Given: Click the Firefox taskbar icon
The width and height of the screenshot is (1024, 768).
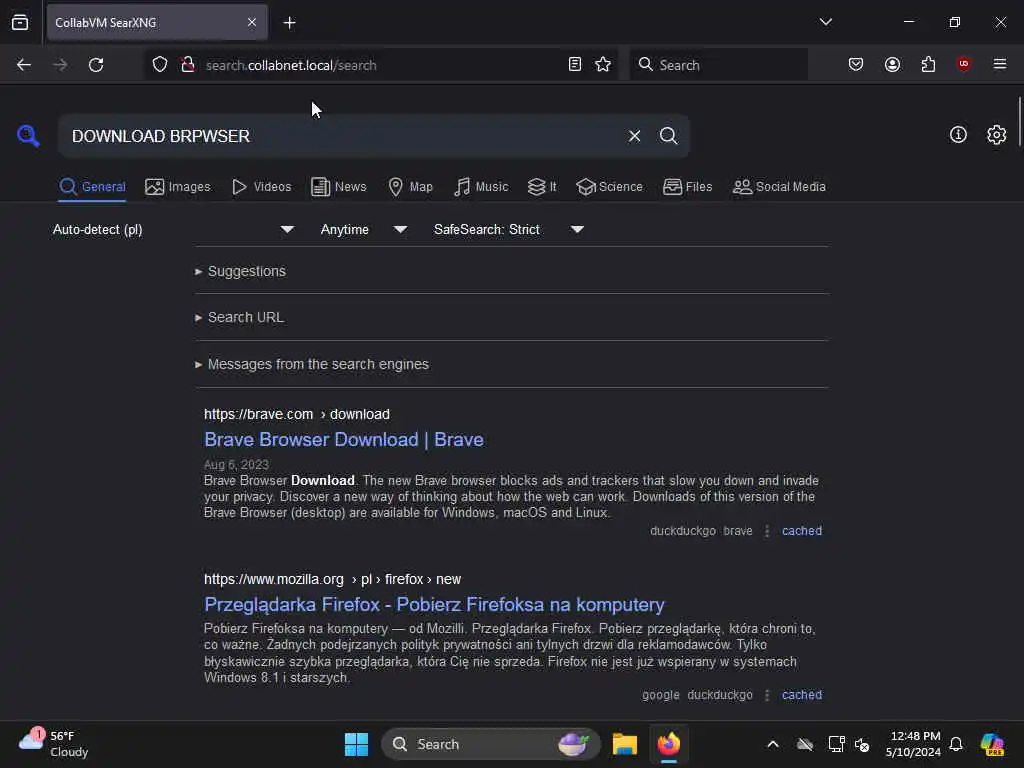Looking at the screenshot, I should [669, 744].
